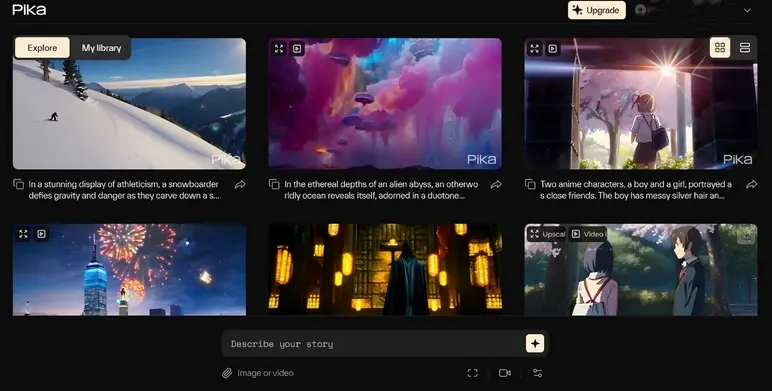Upscale icon on alien abyss video

279,48
